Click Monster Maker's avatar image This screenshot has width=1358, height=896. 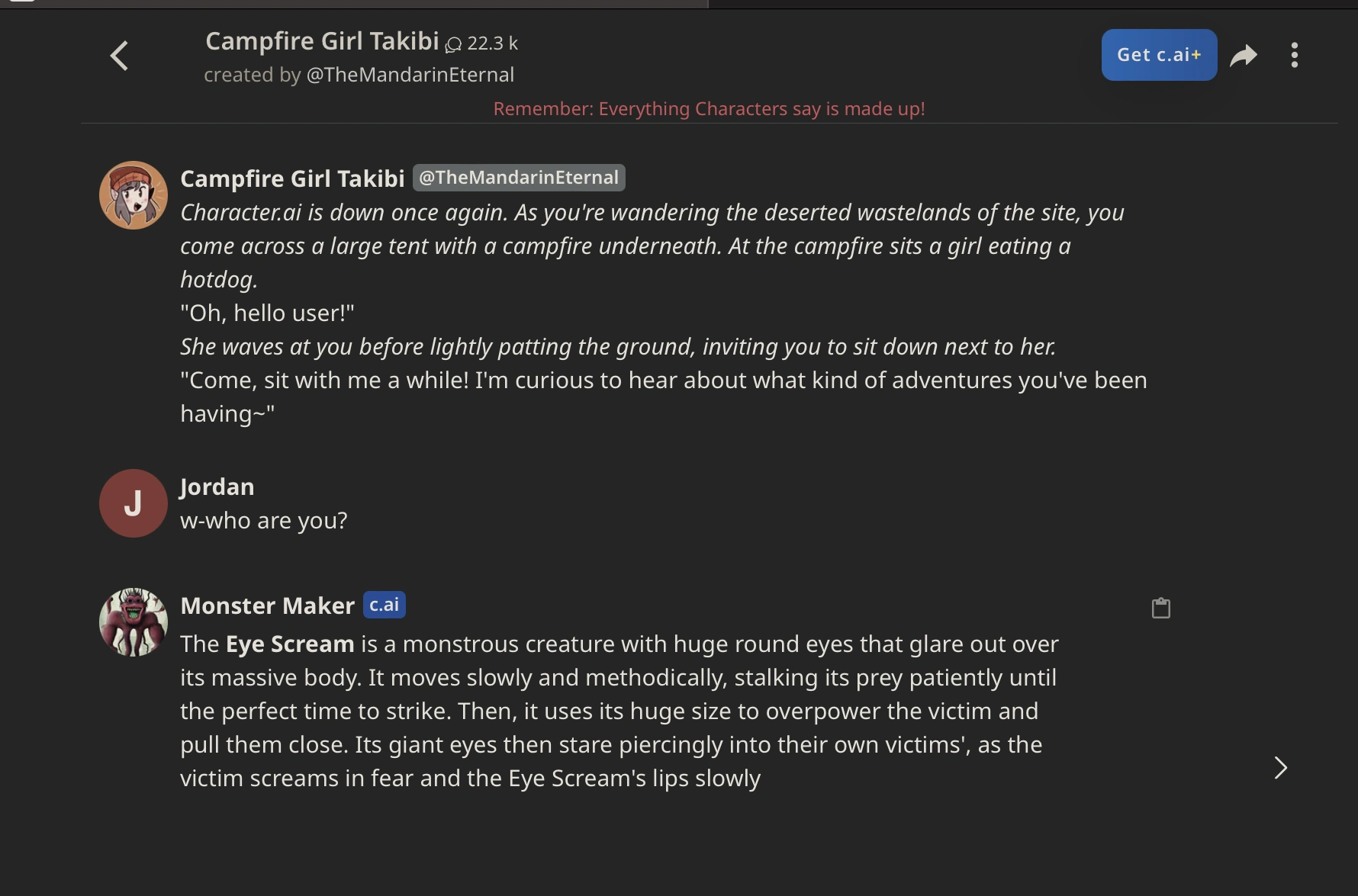click(134, 622)
